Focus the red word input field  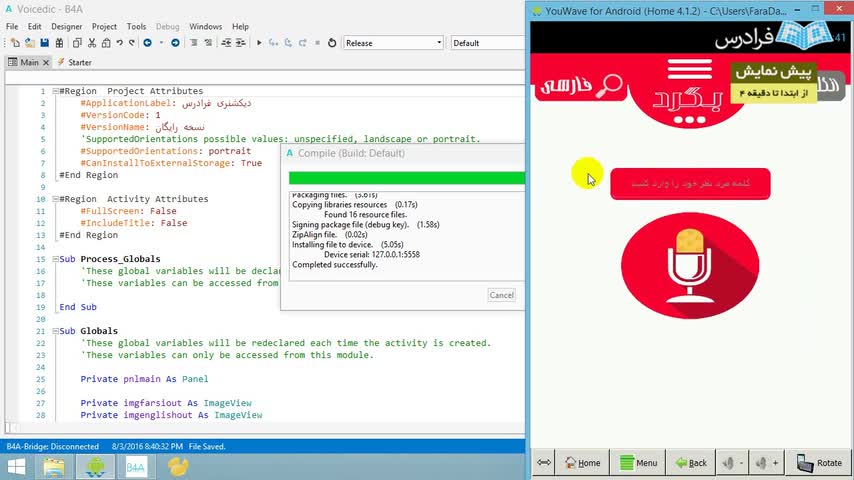click(690, 184)
